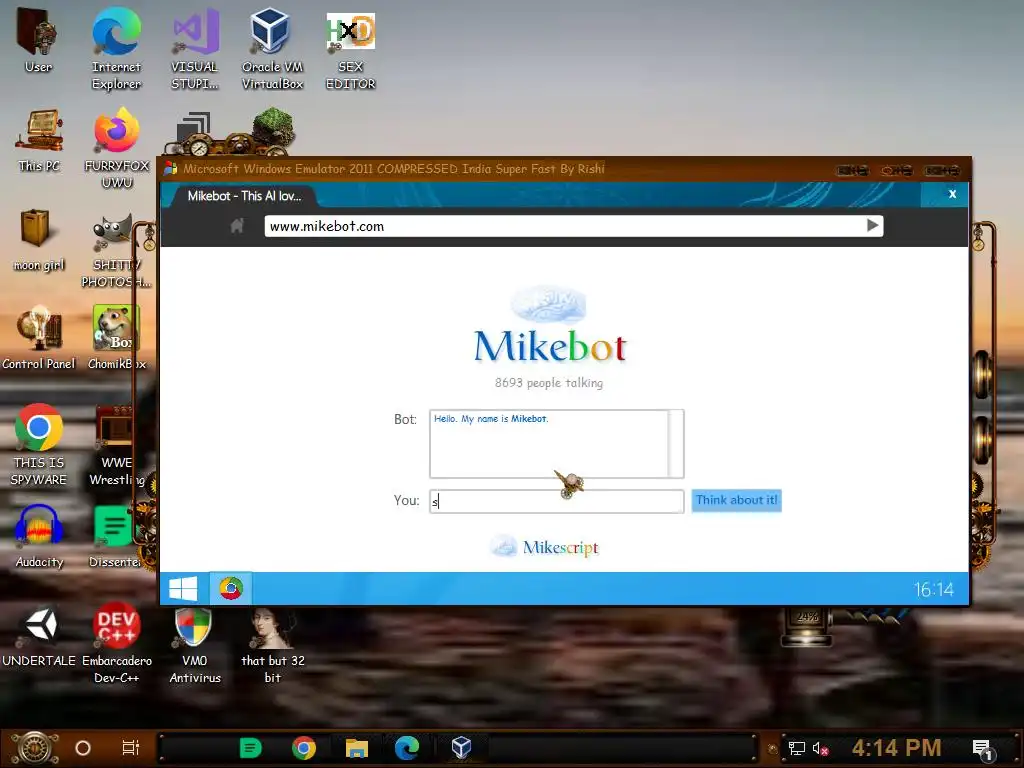Open 'that but 32 bit' desktop icon
This screenshot has height=768, width=1024.
point(272,645)
